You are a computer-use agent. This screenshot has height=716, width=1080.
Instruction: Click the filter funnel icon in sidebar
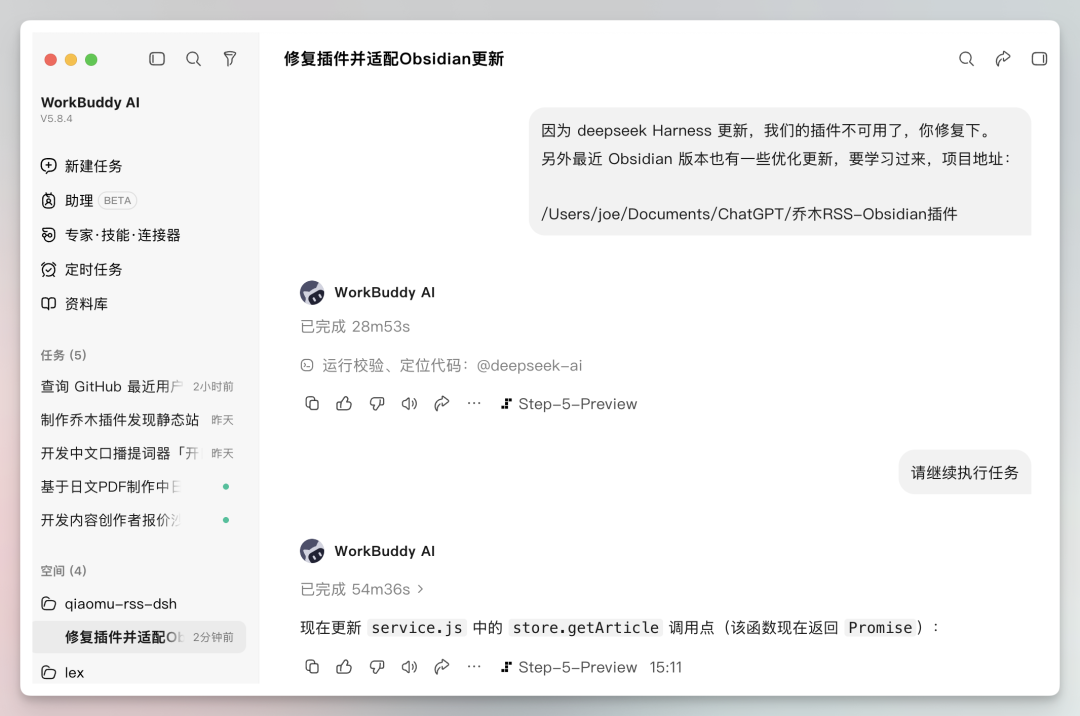click(x=230, y=59)
